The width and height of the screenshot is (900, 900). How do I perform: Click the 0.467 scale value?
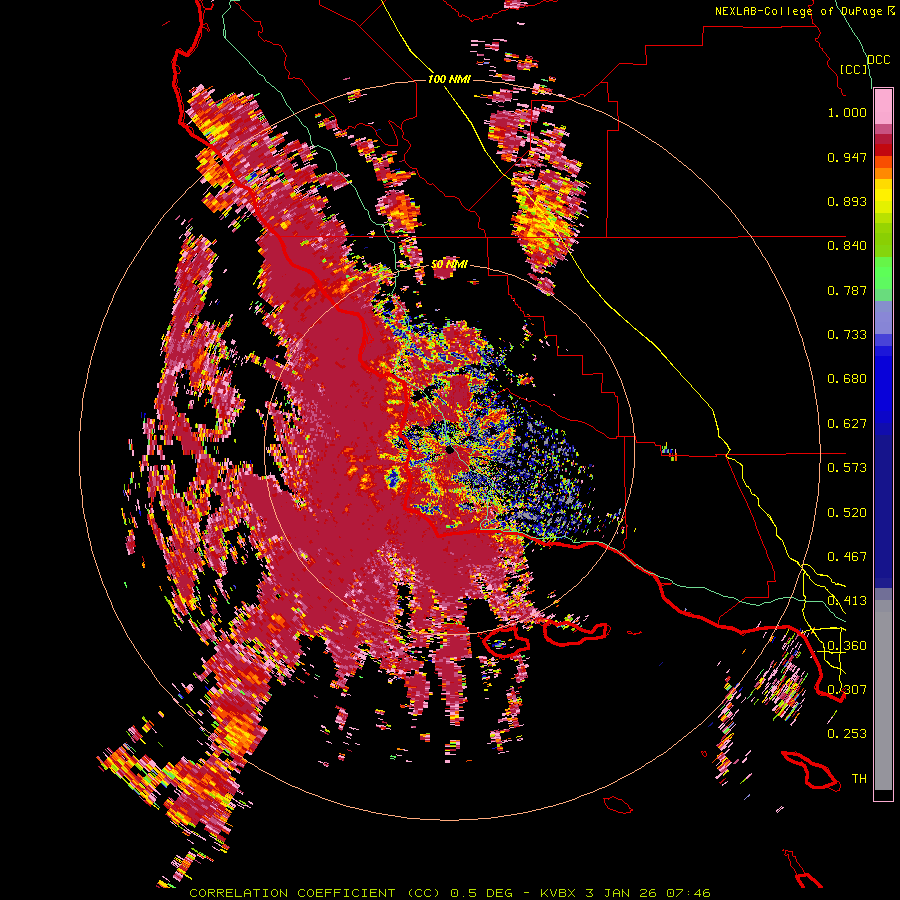pos(847,557)
